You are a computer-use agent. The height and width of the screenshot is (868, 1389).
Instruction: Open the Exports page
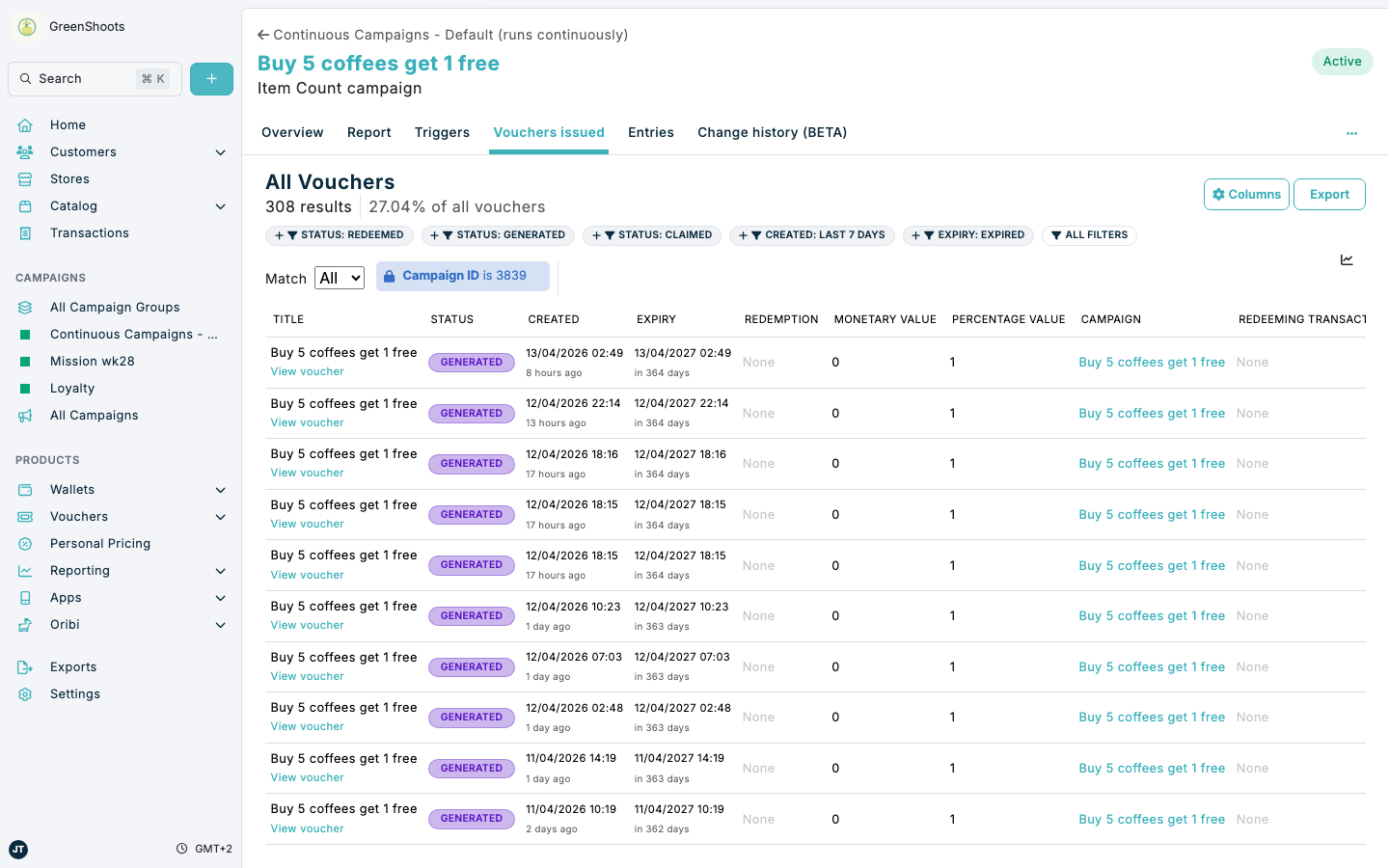point(72,666)
